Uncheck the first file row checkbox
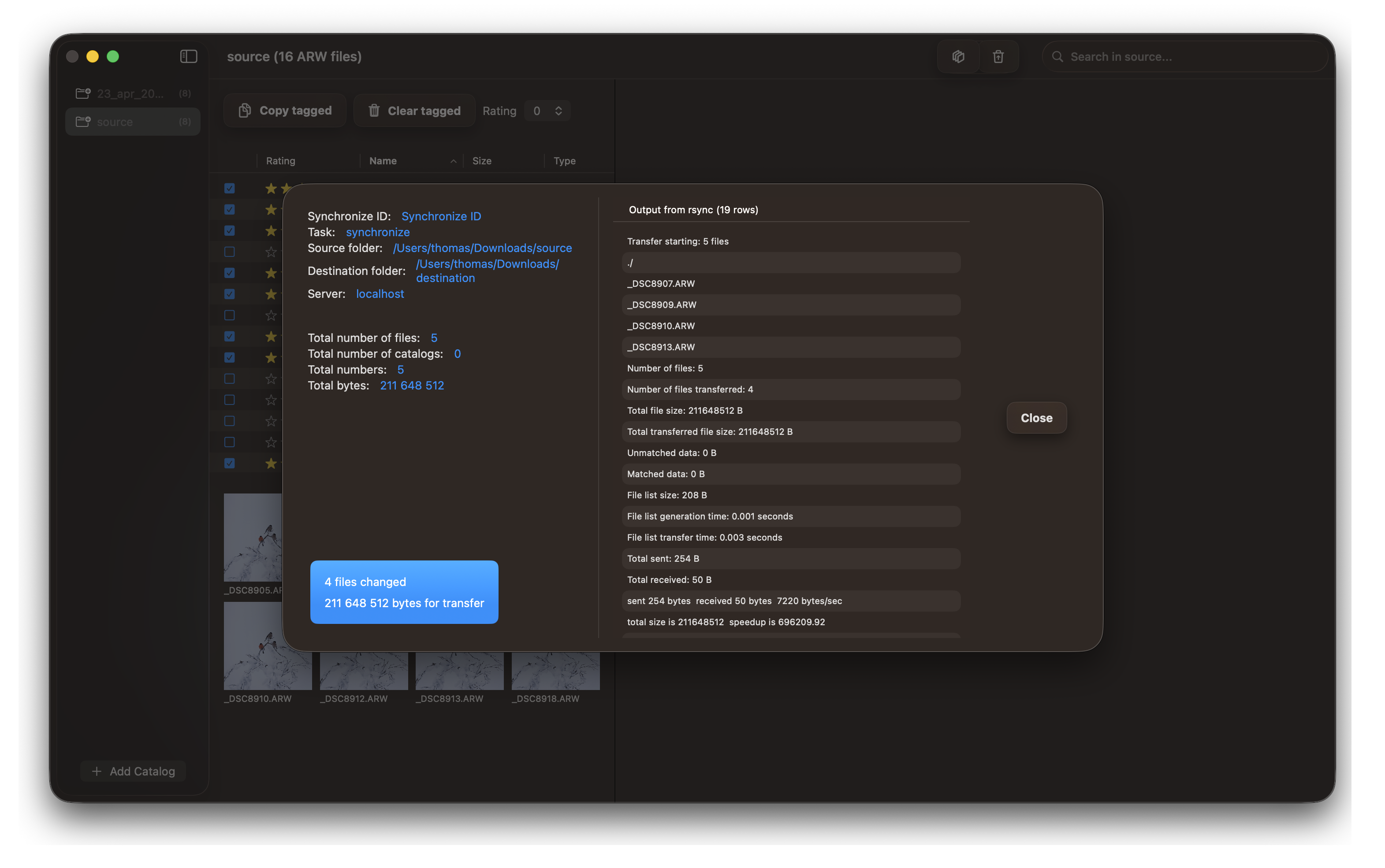This screenshot has width=1385, height=868. coord(230,188)
